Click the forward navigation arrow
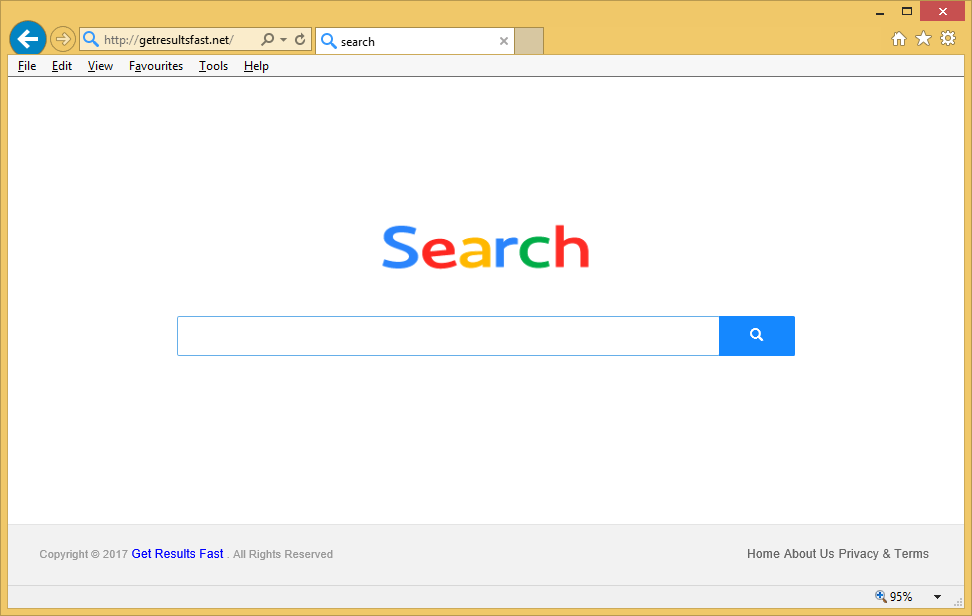The height and width of the screenshot is (616, 972). click(x=62, y=40)
